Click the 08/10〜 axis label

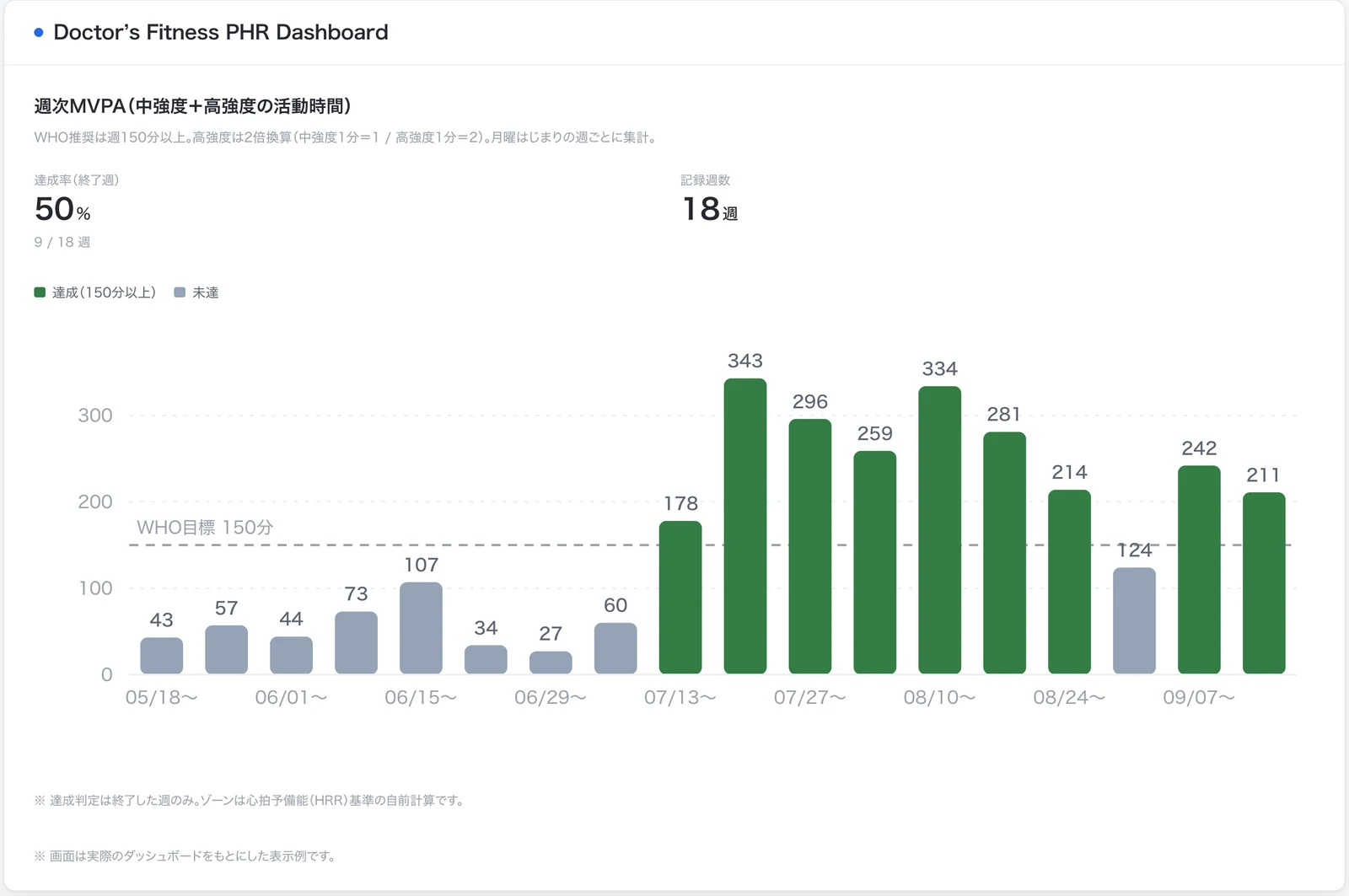click(940, 698)
